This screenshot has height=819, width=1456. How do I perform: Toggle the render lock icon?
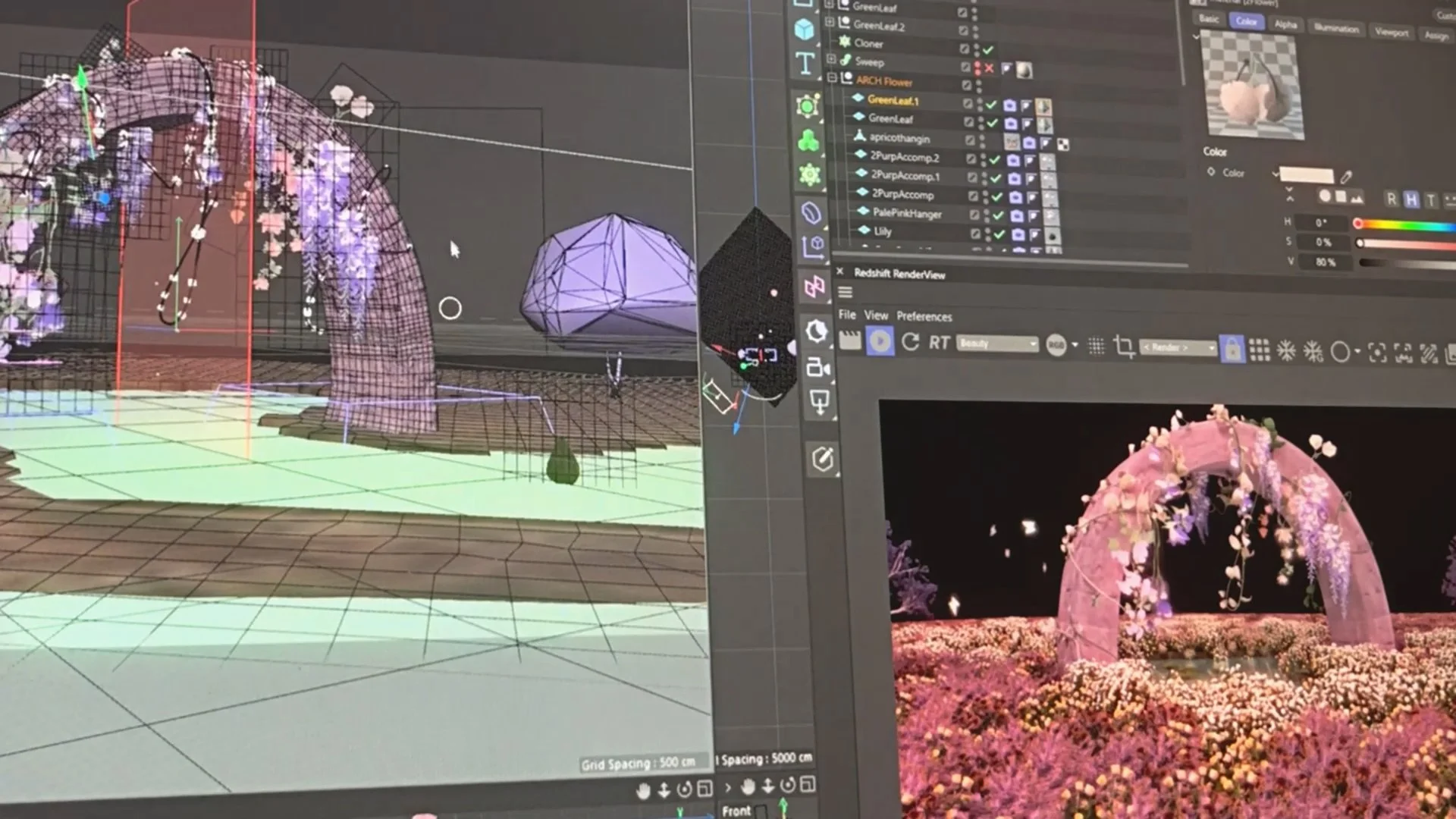[1232, 350]
